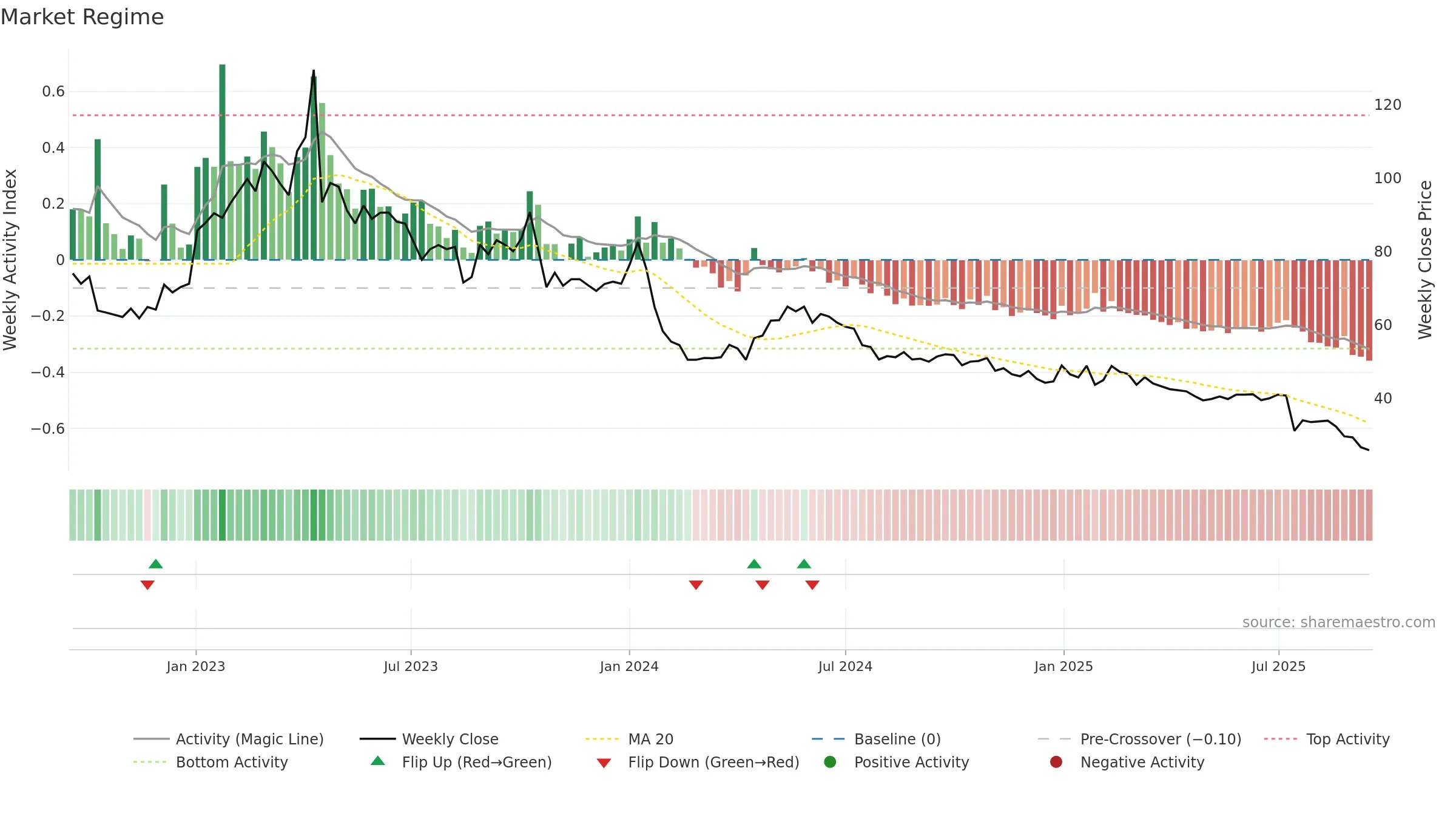Click the darkest green heatmap strip cell
The width and height of the screenshot is (1456, 819).
222,515
